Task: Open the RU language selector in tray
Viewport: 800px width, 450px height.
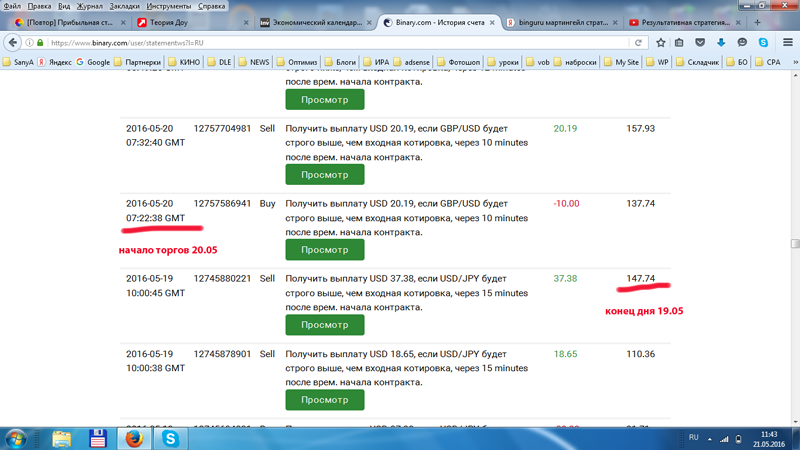Action: [x=693, y=438]
